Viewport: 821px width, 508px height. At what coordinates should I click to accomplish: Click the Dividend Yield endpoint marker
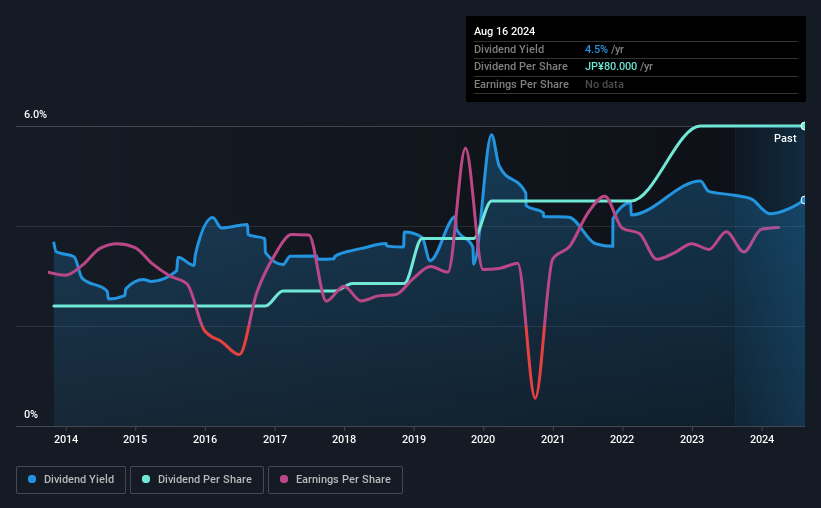pyautogui.click(x=804, y=201)
